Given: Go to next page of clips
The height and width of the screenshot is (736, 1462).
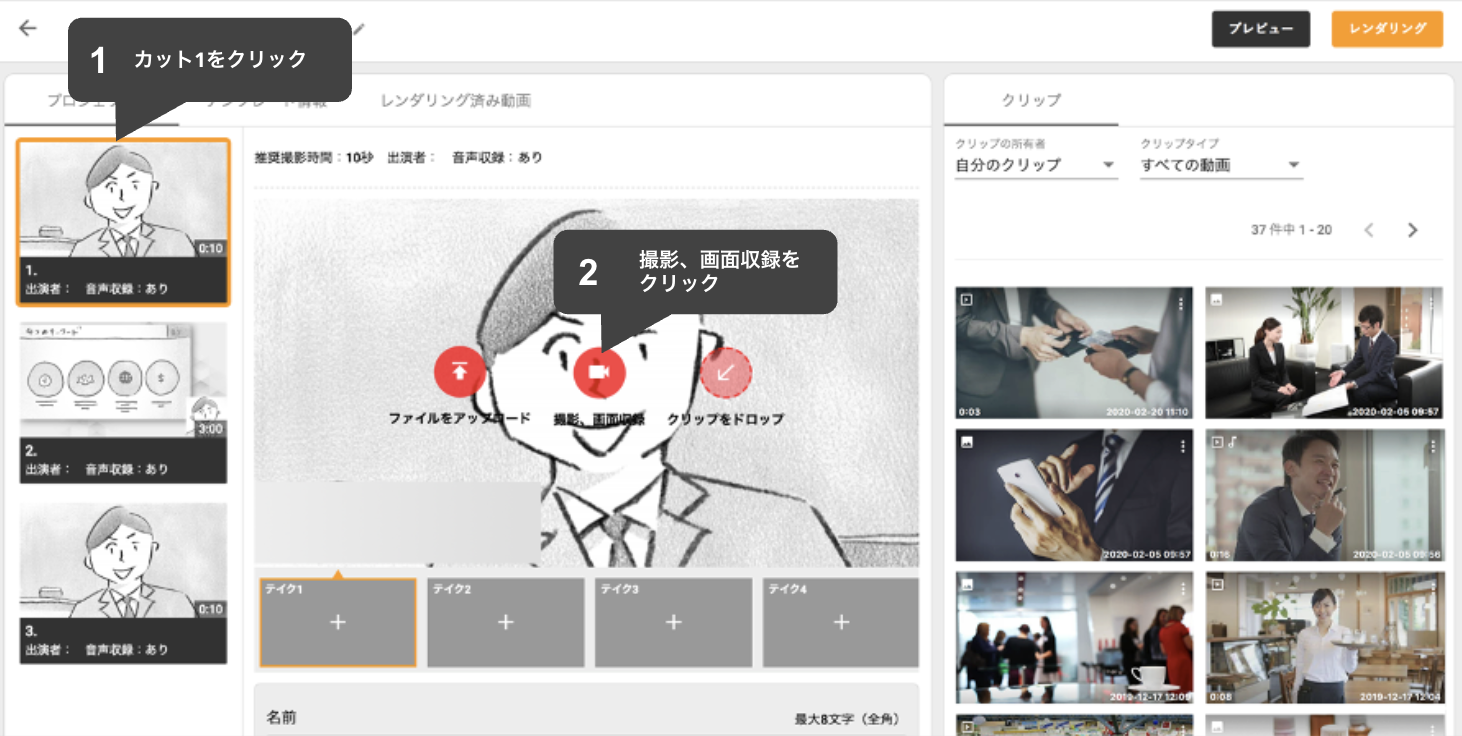Looking at the screenshot, I should click(1412, 230).
